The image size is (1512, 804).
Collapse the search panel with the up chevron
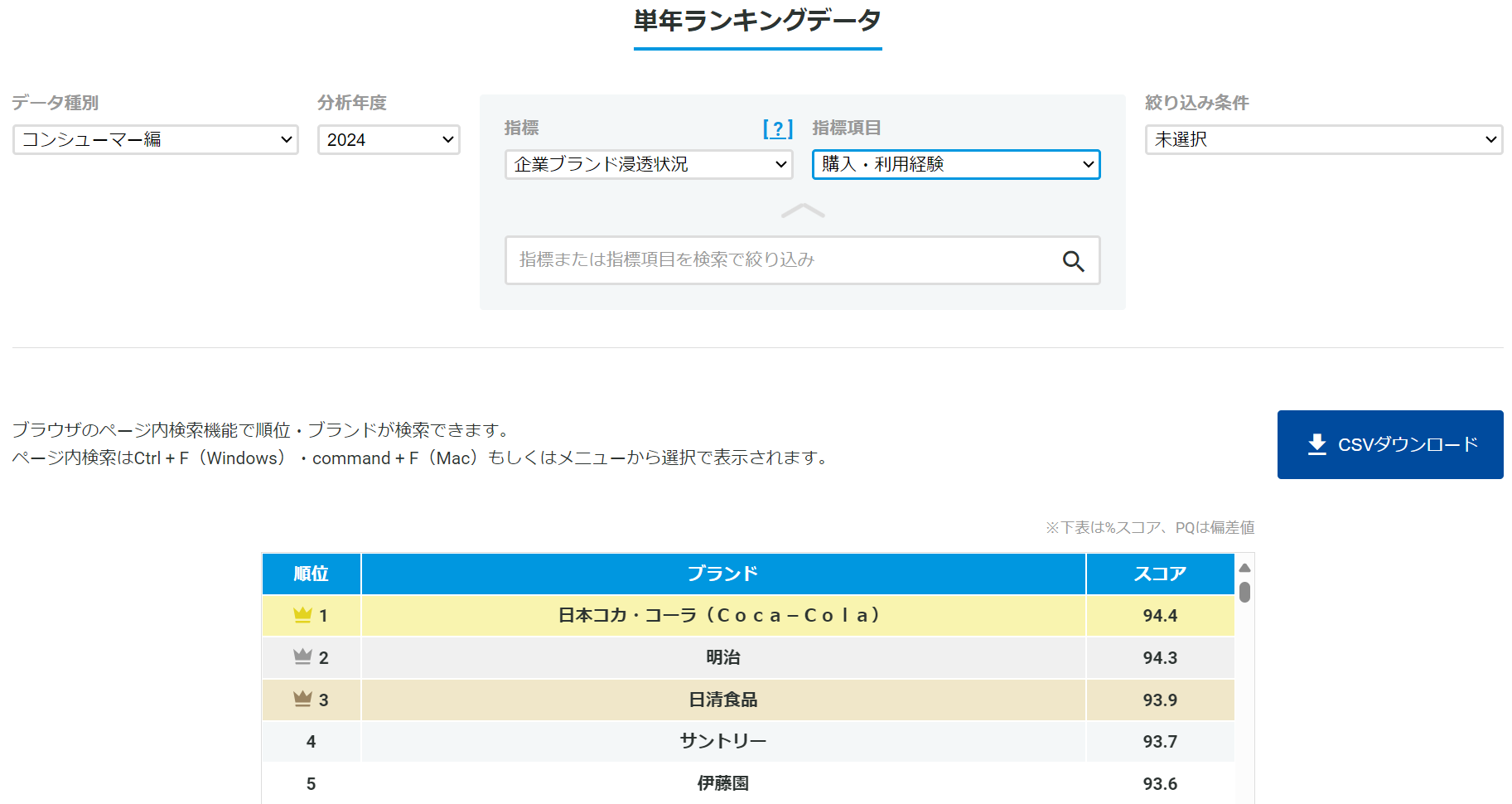pyautogui.click(x=803, y=211)
